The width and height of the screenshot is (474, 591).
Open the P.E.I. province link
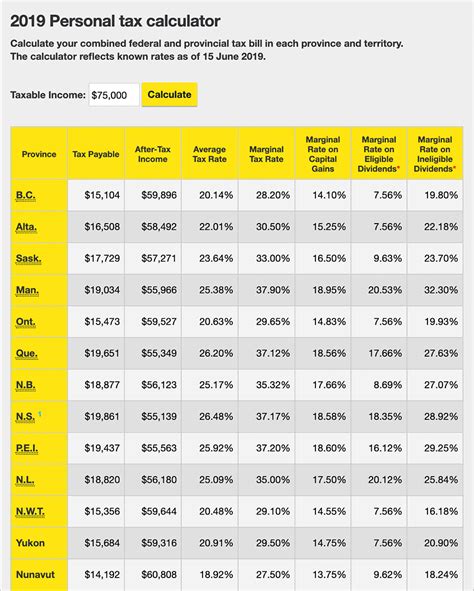(x=27, y=449)
